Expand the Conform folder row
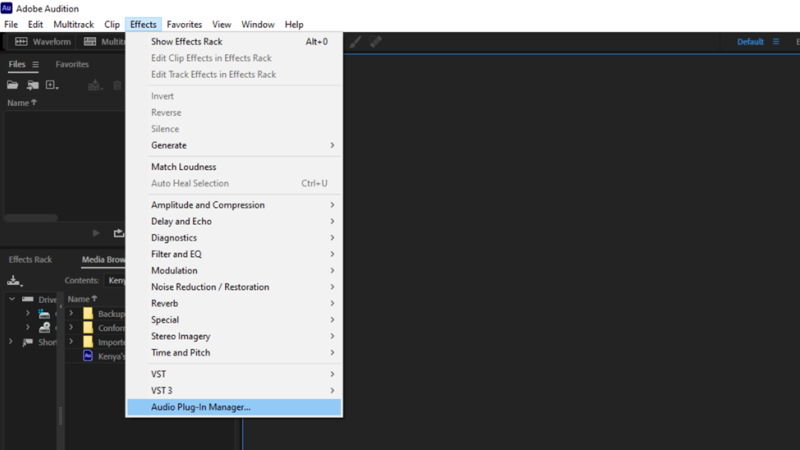Image resolution: width=800 pixels, height=450 pixels. [71, 327]
